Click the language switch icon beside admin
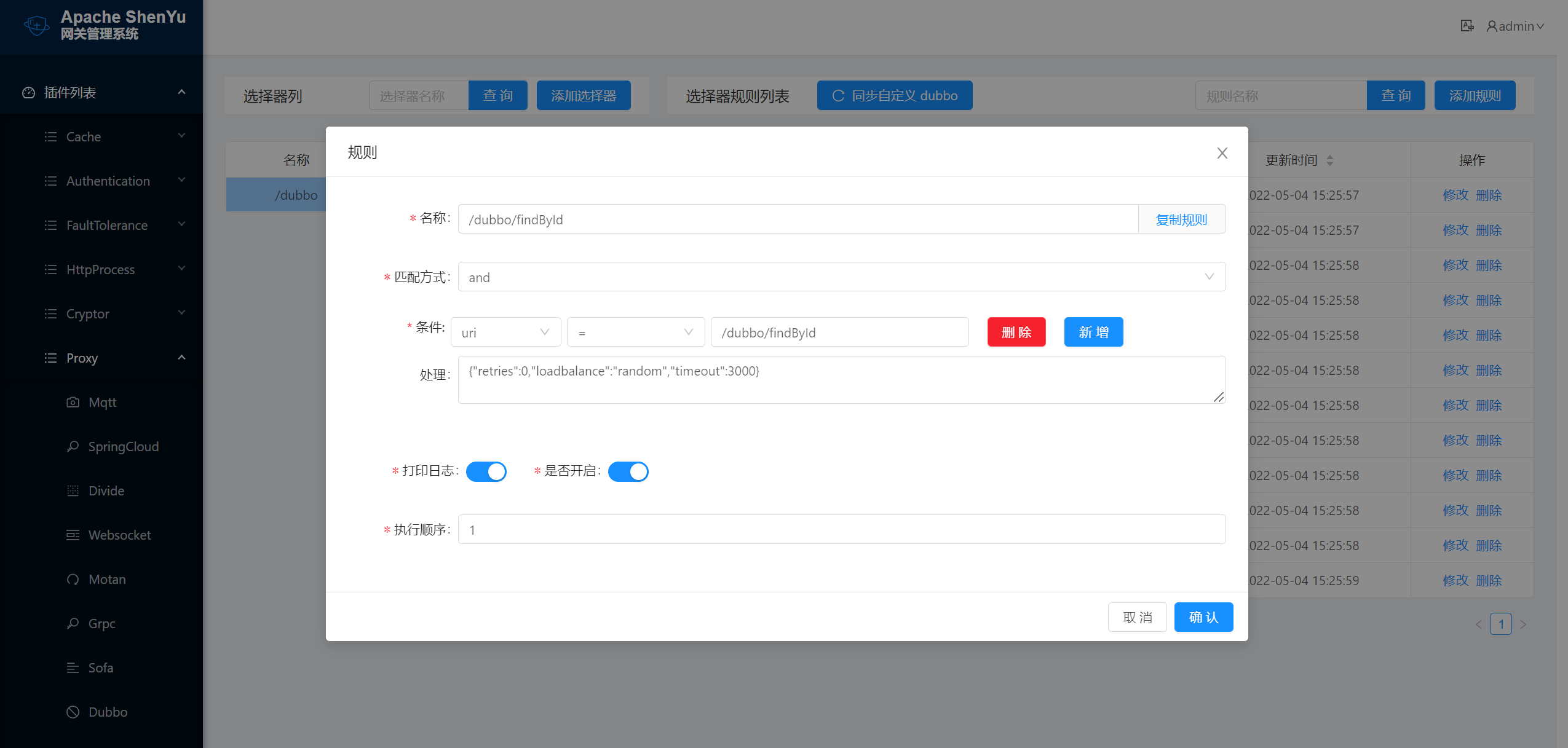Screen dimensions: 1568x748 click(x=1467, y=26)
